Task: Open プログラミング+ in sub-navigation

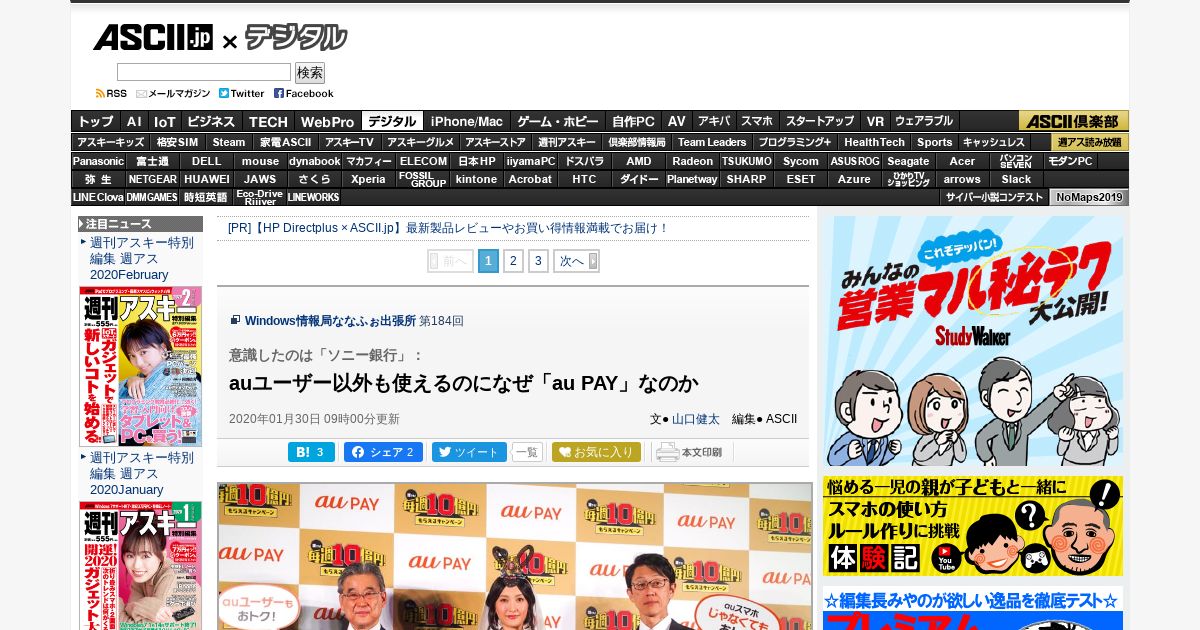Action: (795, 142)
